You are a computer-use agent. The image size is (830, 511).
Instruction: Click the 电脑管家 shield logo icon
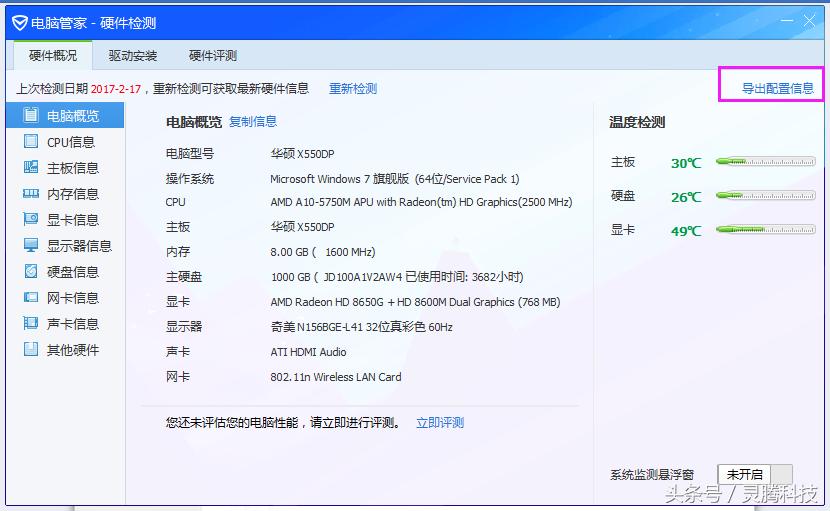(x=20, y=23)
